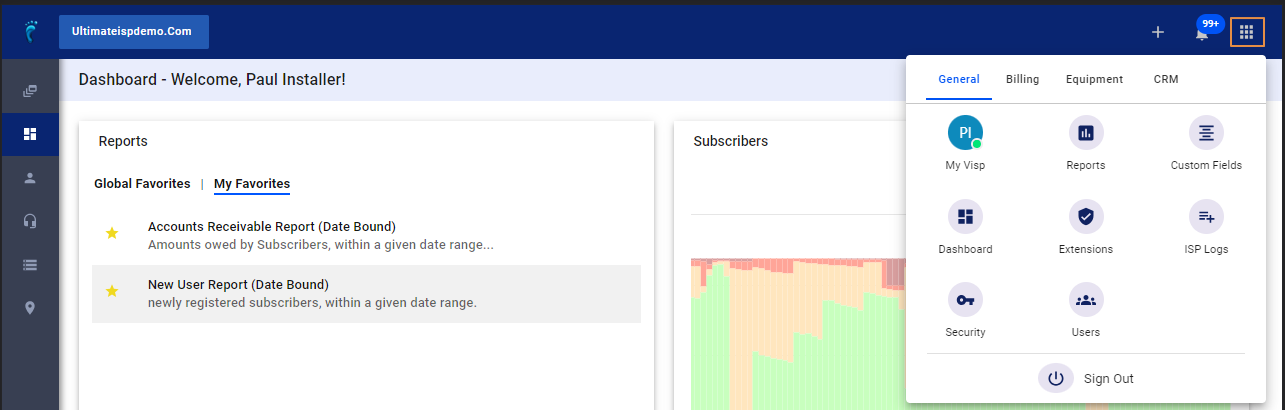Open the headset support icon in sidebar
Viewport: 1285px width, 410px height.
(x=30, y=221)
